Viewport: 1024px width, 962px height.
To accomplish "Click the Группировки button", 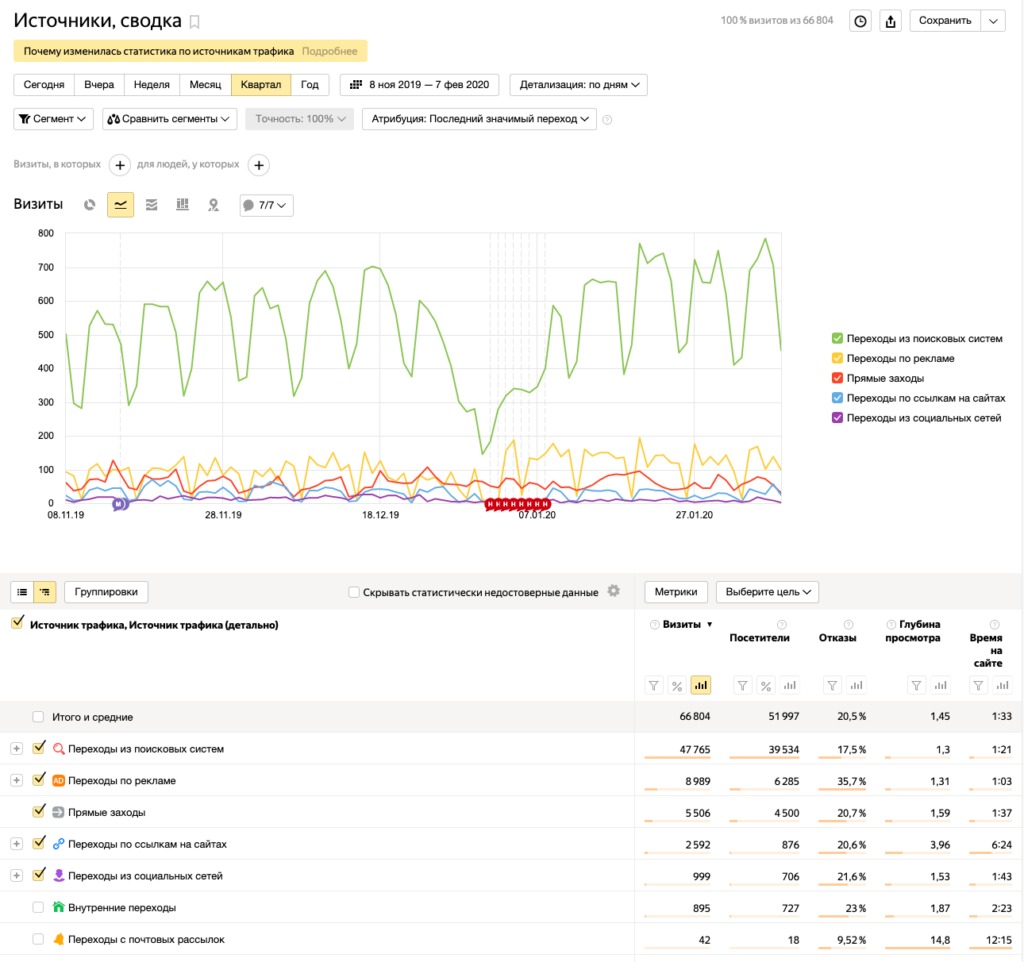I will click(106, 592).
